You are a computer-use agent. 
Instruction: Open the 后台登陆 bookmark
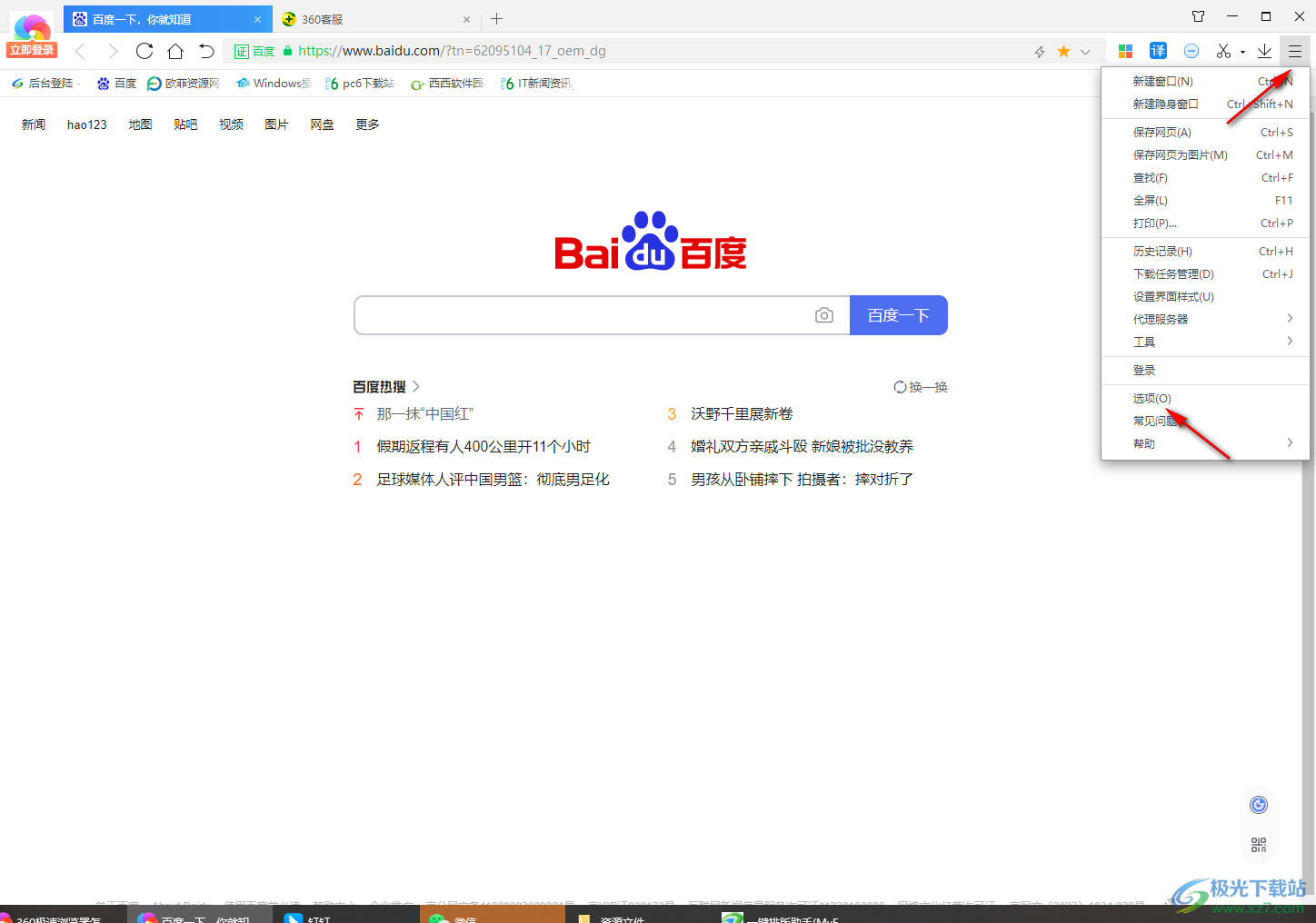click(45, 83)
